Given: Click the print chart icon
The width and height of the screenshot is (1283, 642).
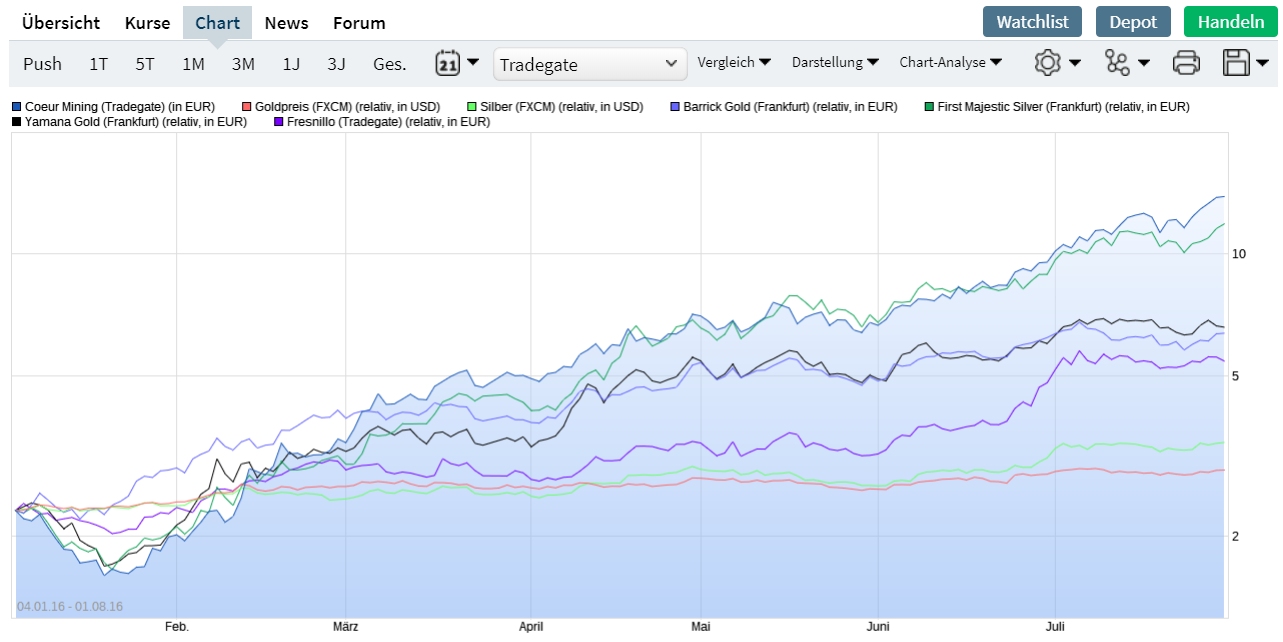Looking at the screenshot, I should [x=1187, y=62].
